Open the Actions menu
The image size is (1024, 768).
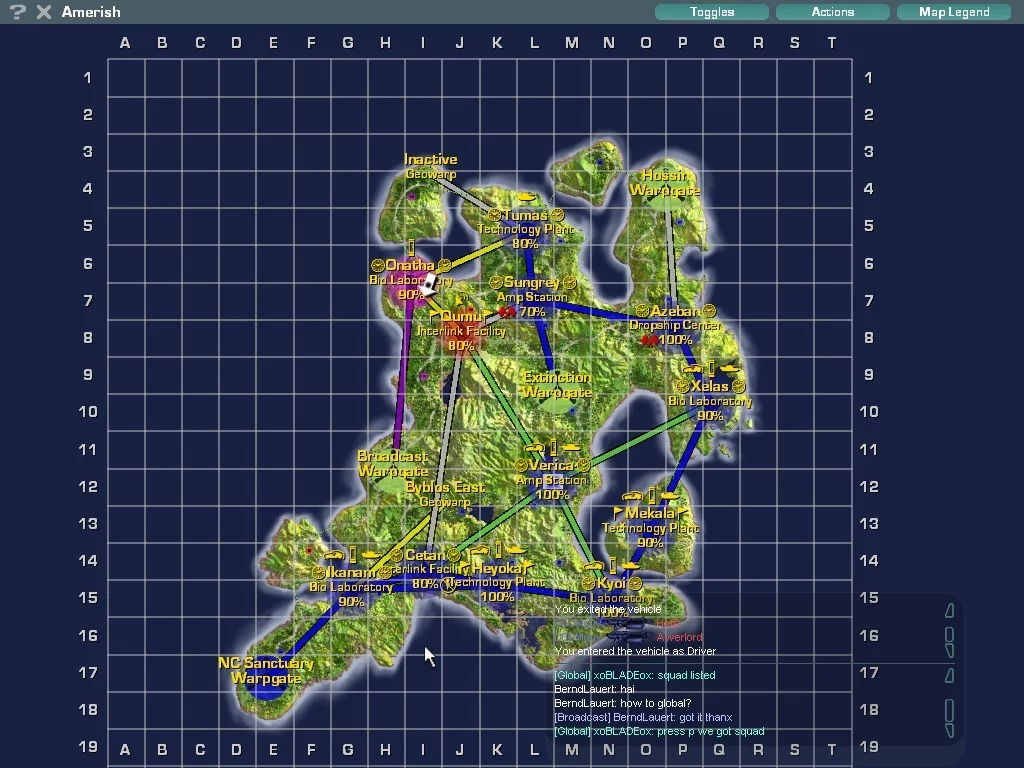pyautogui.click(x=832, y=12)
